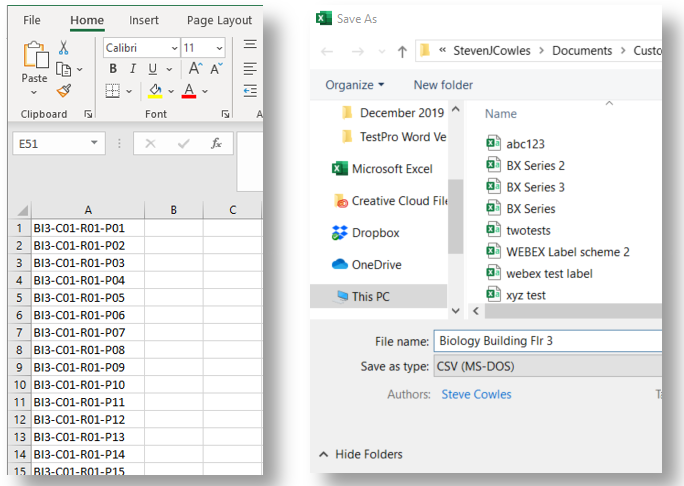Click the New folder button
The width and height of the screenshot is (684, 486).
(x=443, y=85)
